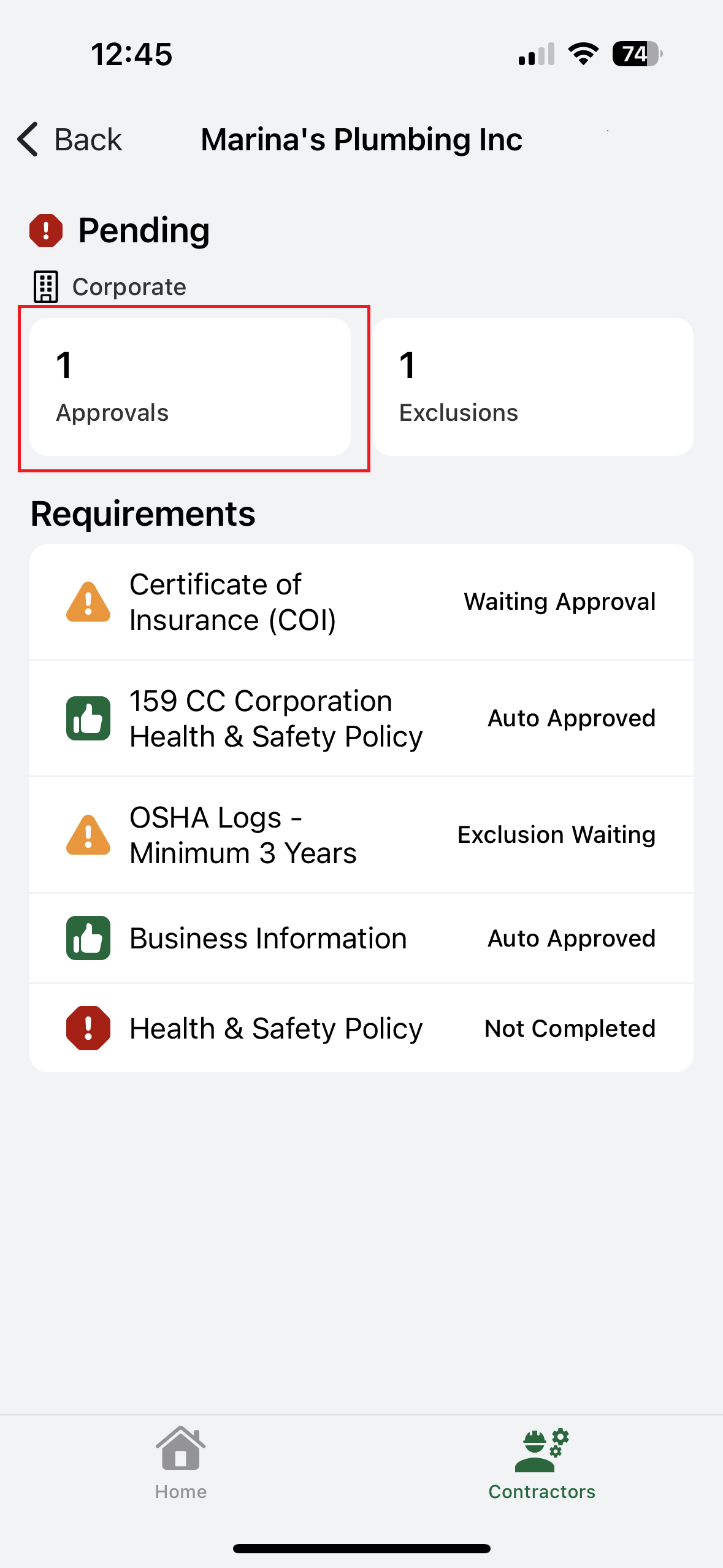Tap the orange warning icon beside Certificate of Insurance
The height and width of the screenshot is (1568, 723).
pos(88,602)
